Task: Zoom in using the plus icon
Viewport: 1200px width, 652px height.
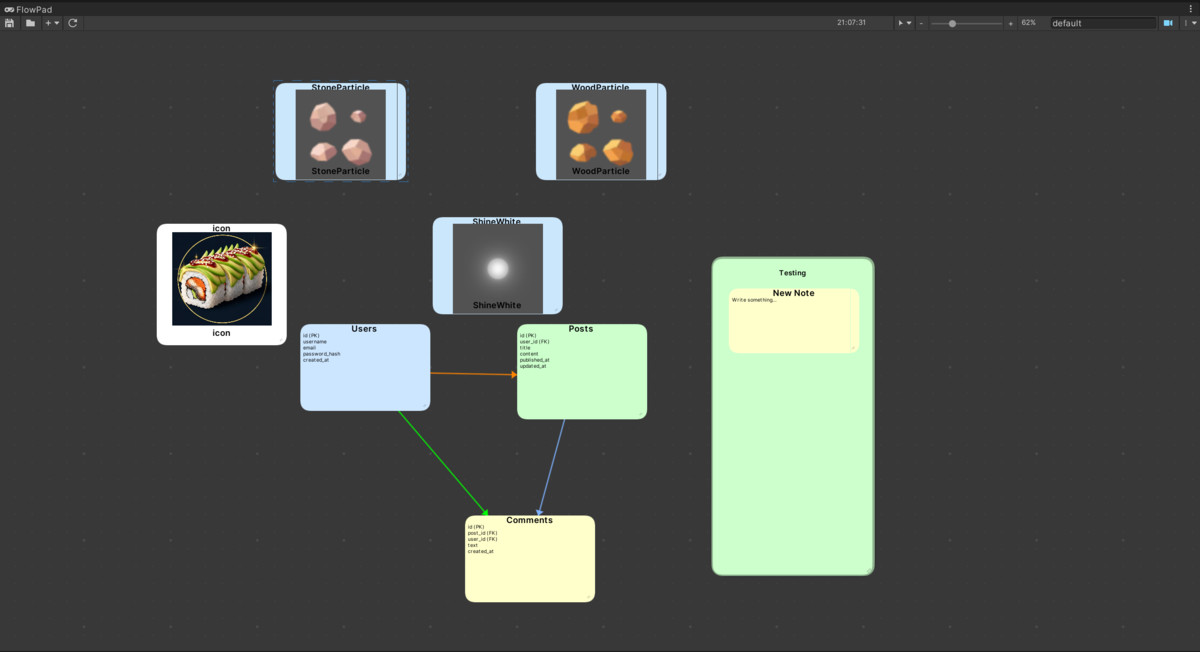Action: click(1010, 21)
